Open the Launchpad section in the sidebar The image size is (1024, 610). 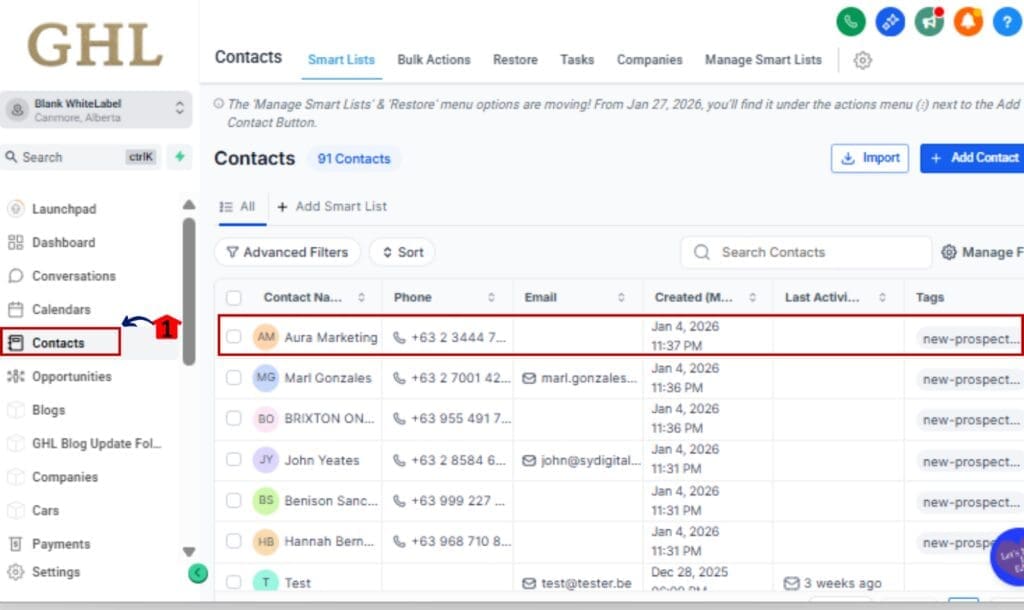63,209
